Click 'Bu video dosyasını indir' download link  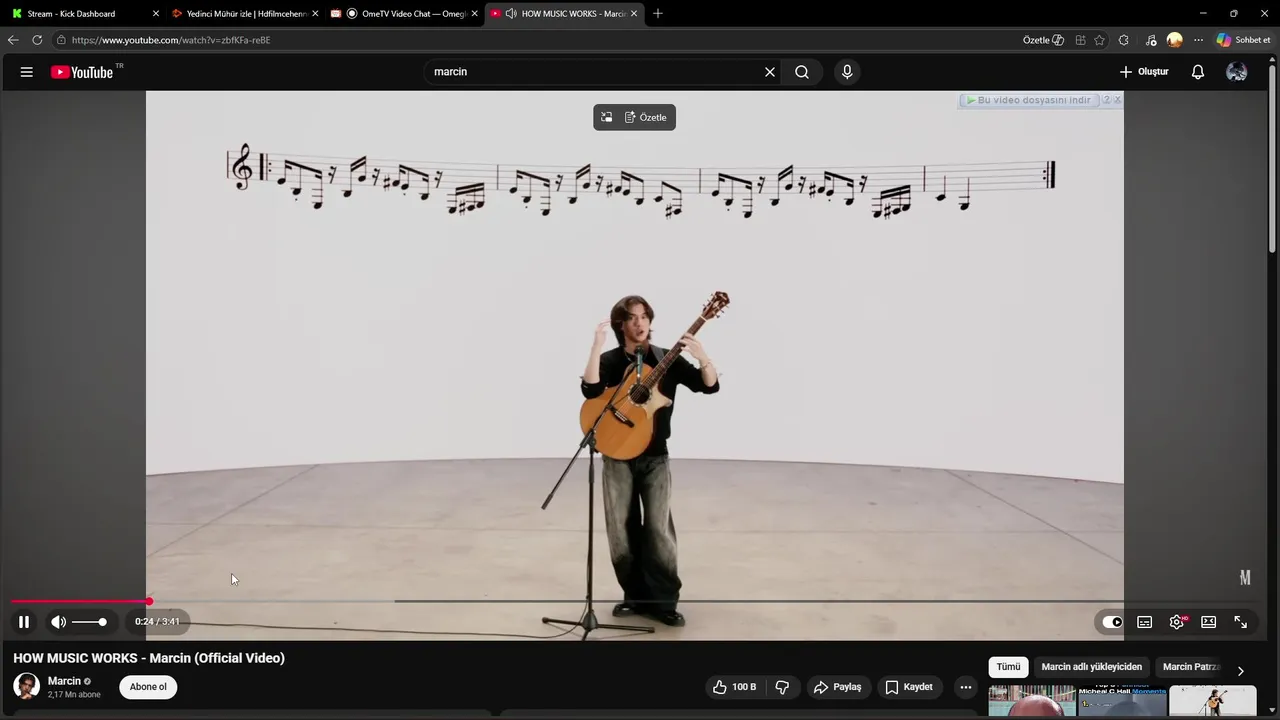[1028, 100]
